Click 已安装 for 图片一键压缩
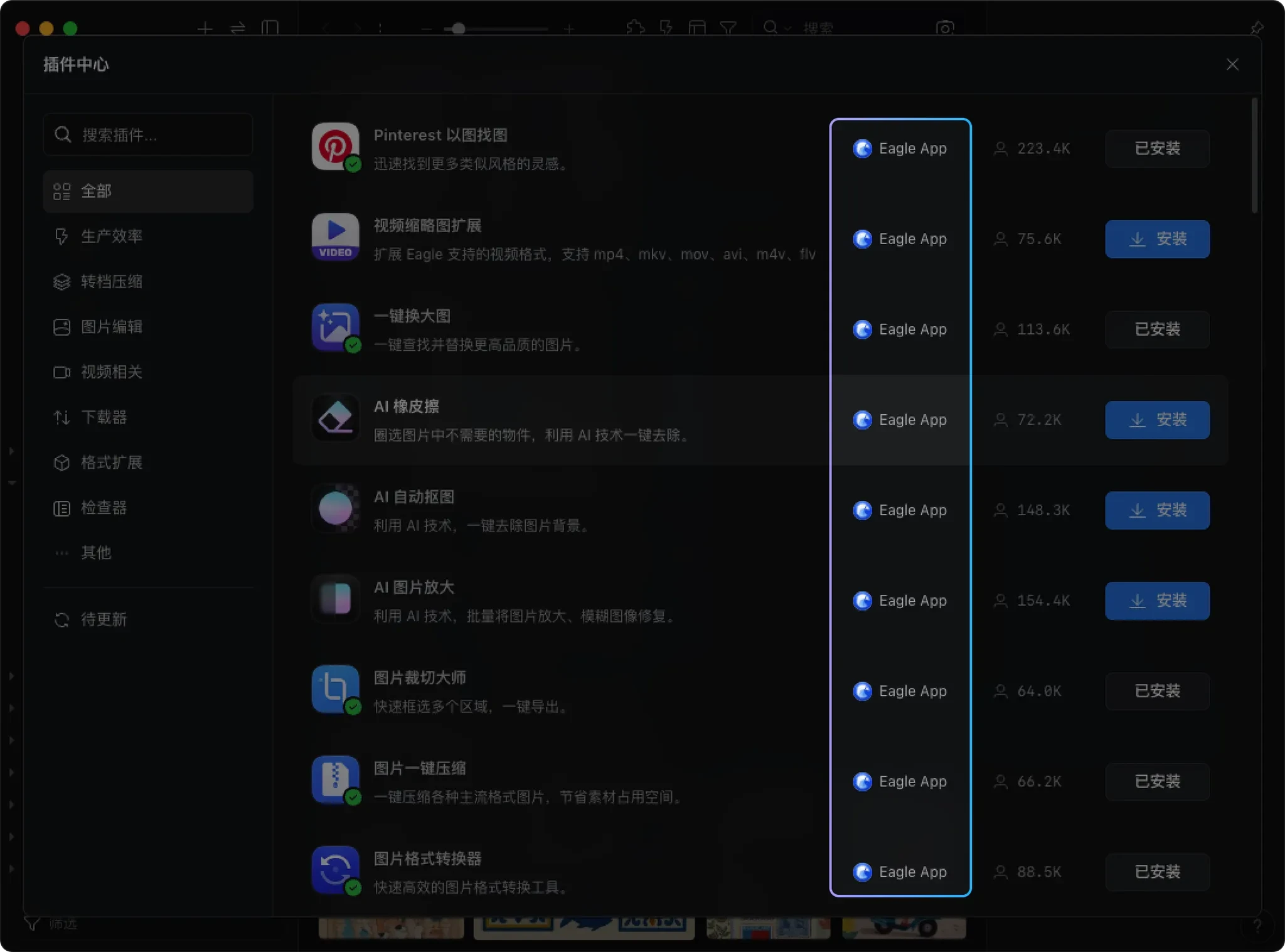1285x952 pixels. 1158,781
